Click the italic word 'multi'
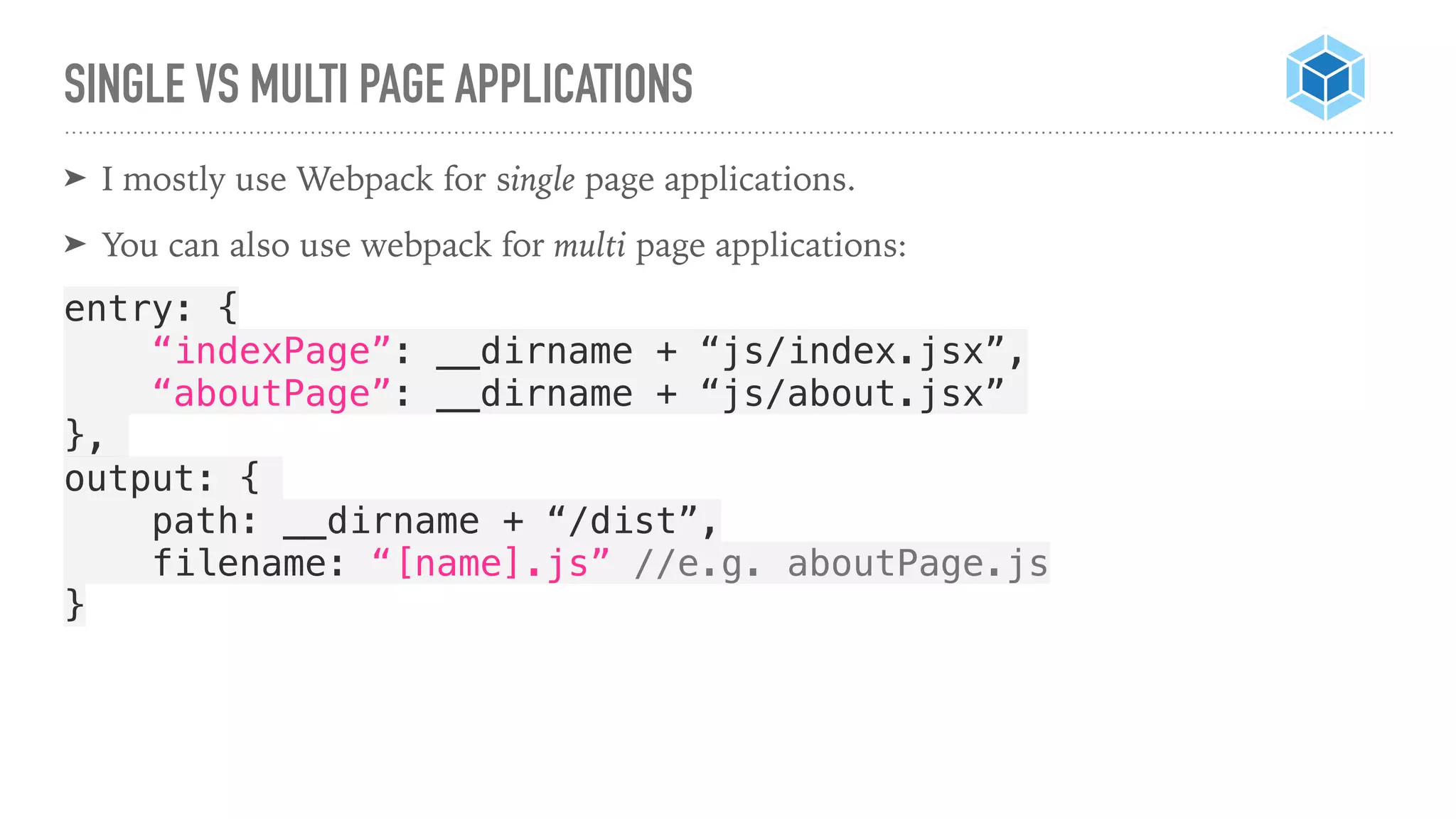The image size is (1456, 819). click(589, 245)
